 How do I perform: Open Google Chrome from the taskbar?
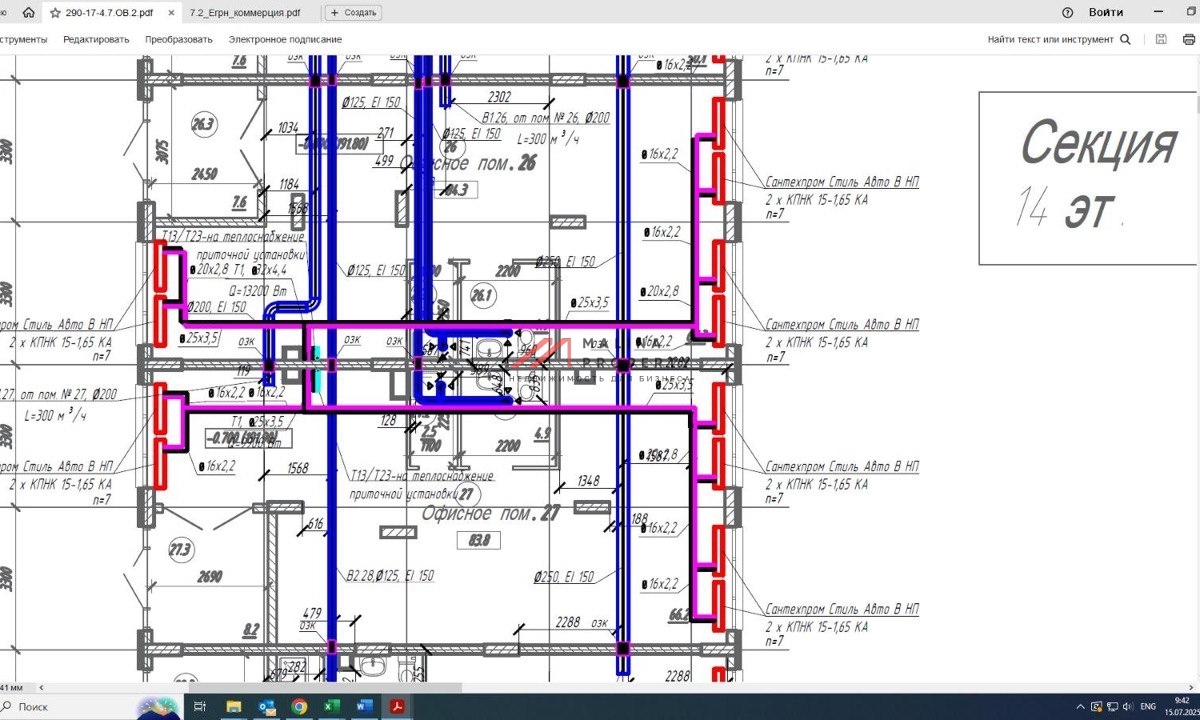(x=298, y=707)
